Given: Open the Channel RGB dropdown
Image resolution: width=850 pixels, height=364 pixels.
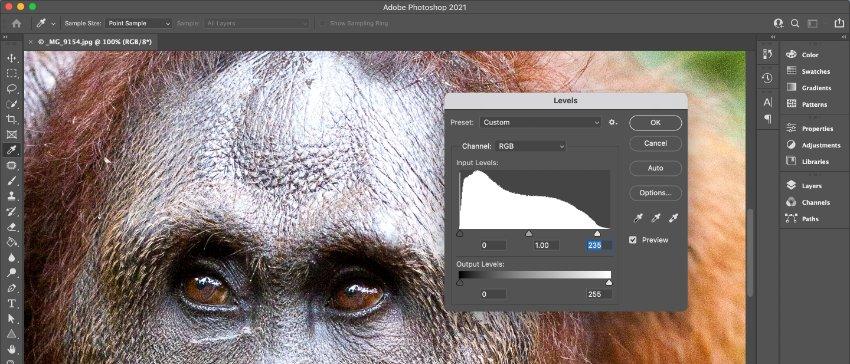Looking at the screenshot, I should pyautogui.click(x=530, y=146).
